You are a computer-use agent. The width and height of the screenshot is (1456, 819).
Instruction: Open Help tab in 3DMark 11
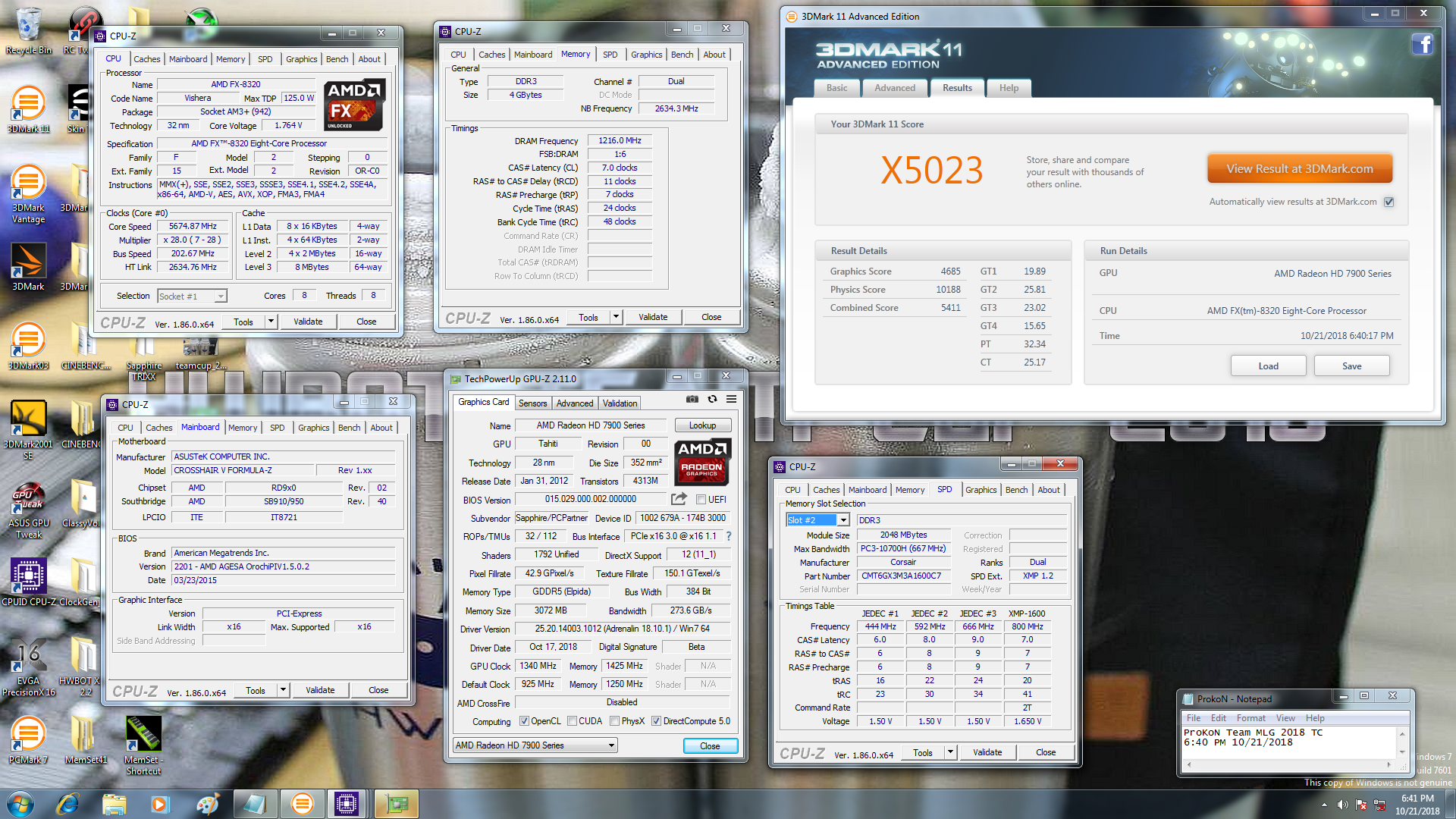[1009, 88]
